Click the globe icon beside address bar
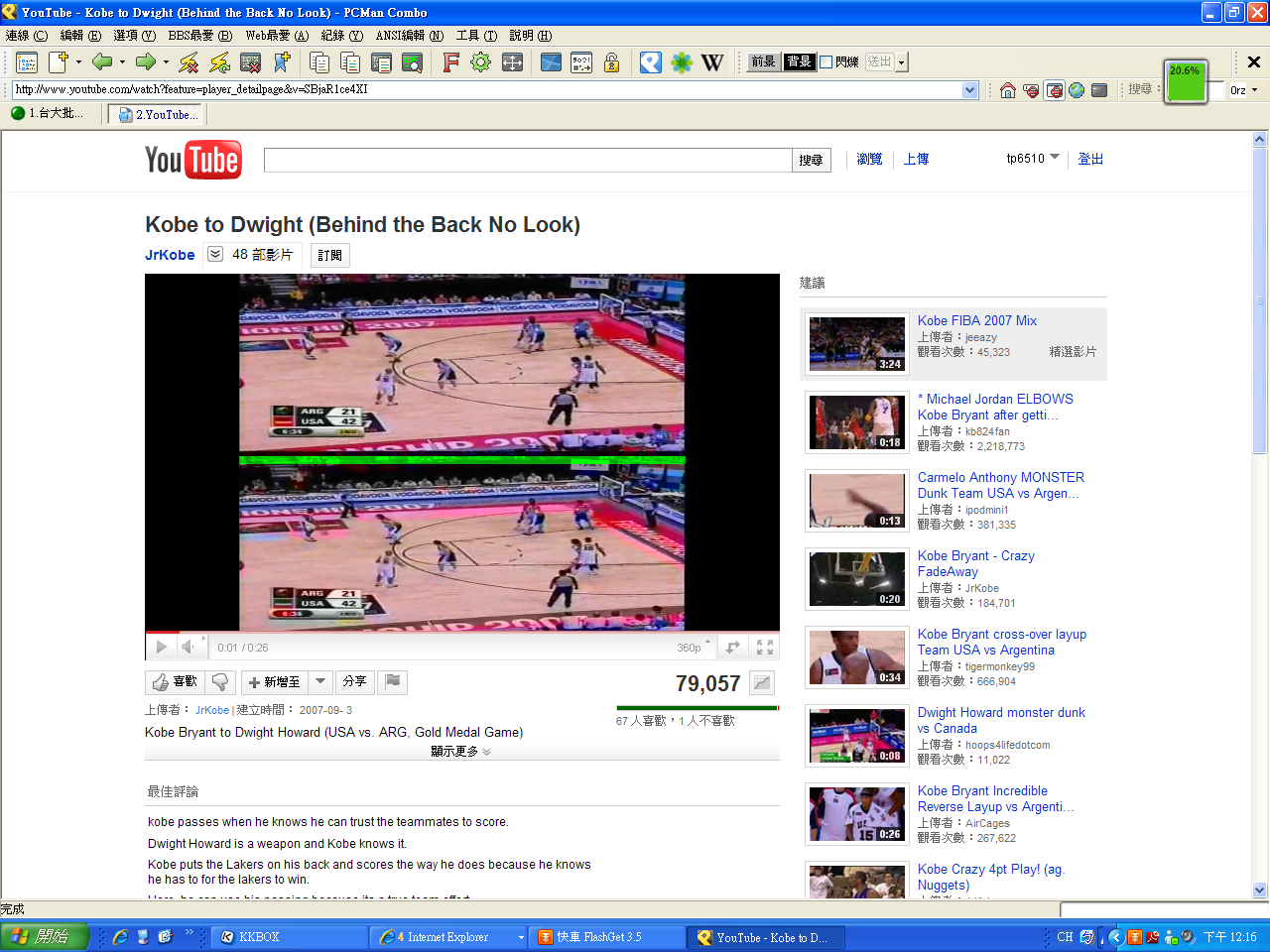 [x=1077, y=90]
